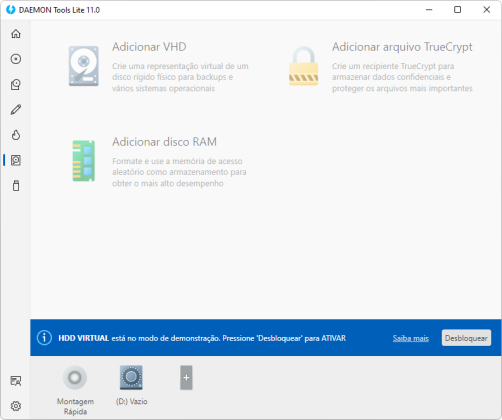Open the license icon in sidebar
The height and width of the screenshot is (420, 502).
click(16, 381)
